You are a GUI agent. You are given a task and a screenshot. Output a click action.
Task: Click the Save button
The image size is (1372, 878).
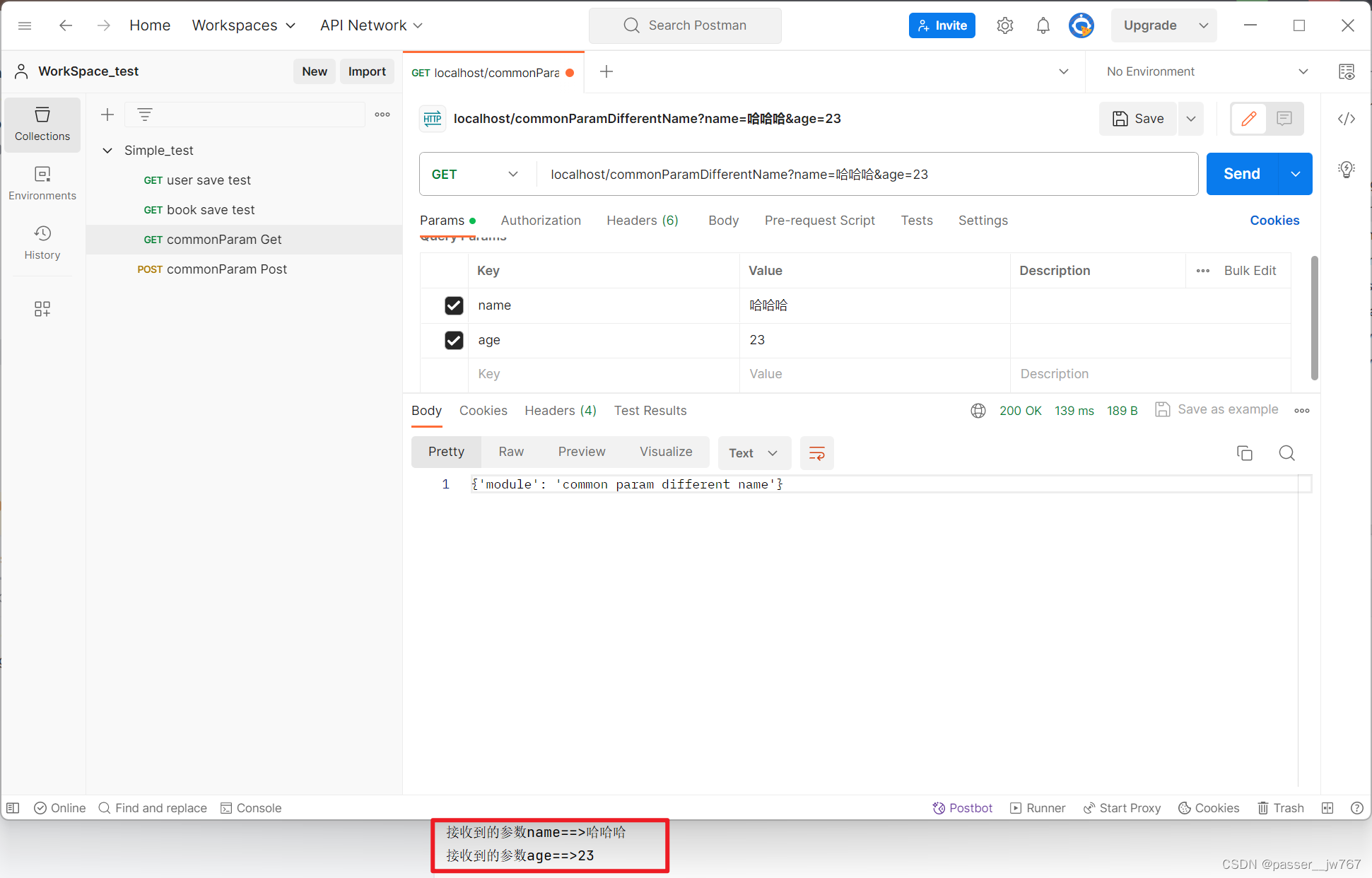[x=1138, y=119]
